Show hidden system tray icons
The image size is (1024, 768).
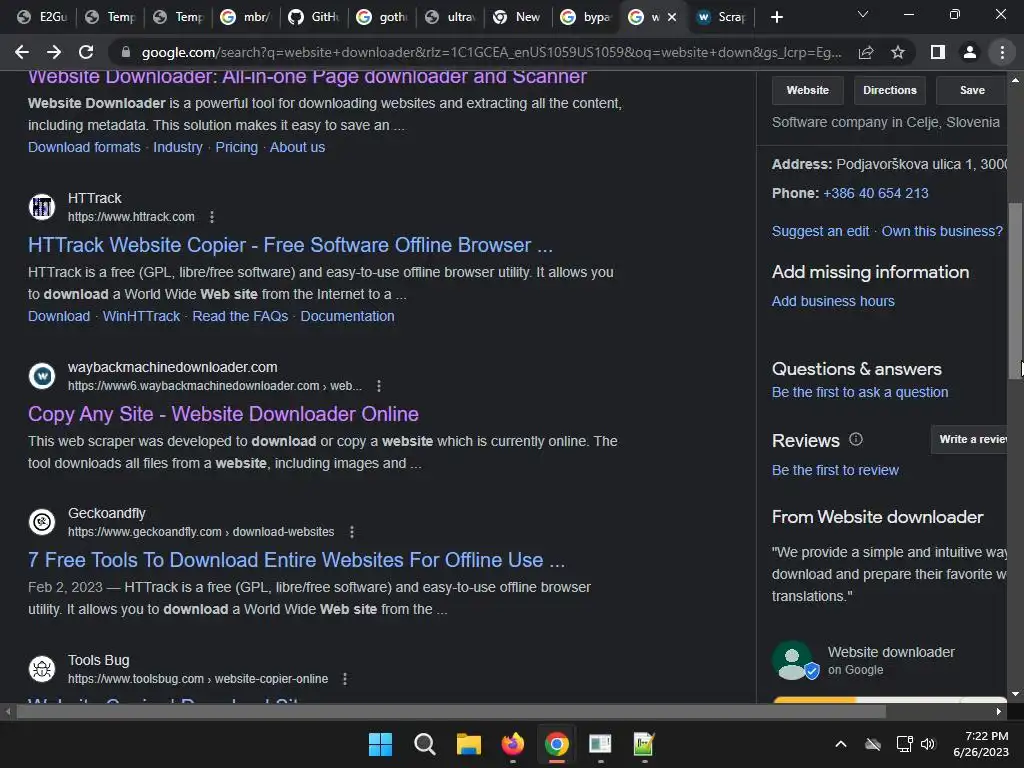pos(841,744)
